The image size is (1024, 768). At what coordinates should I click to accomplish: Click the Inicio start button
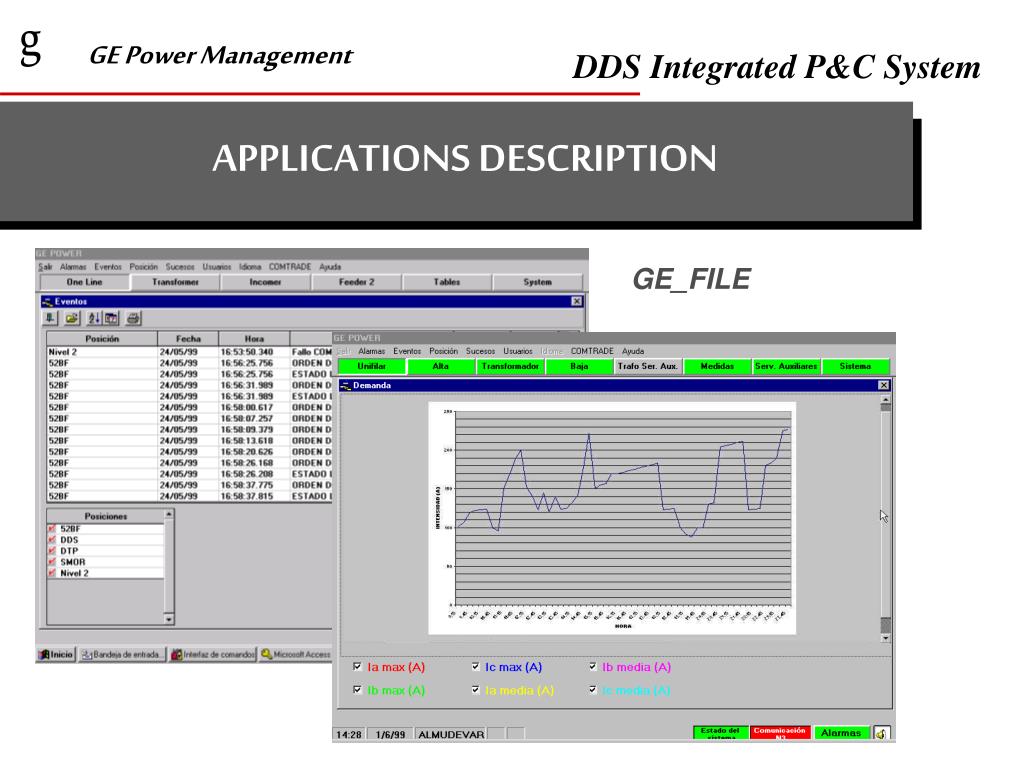coord(56,654)
